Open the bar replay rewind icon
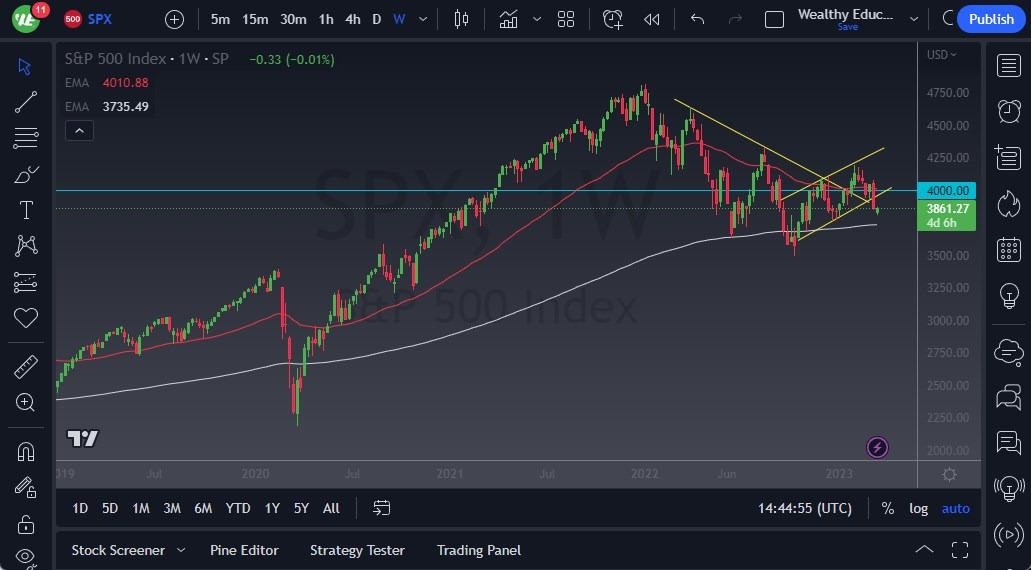 pyautogui.click(x=652, y=19)
